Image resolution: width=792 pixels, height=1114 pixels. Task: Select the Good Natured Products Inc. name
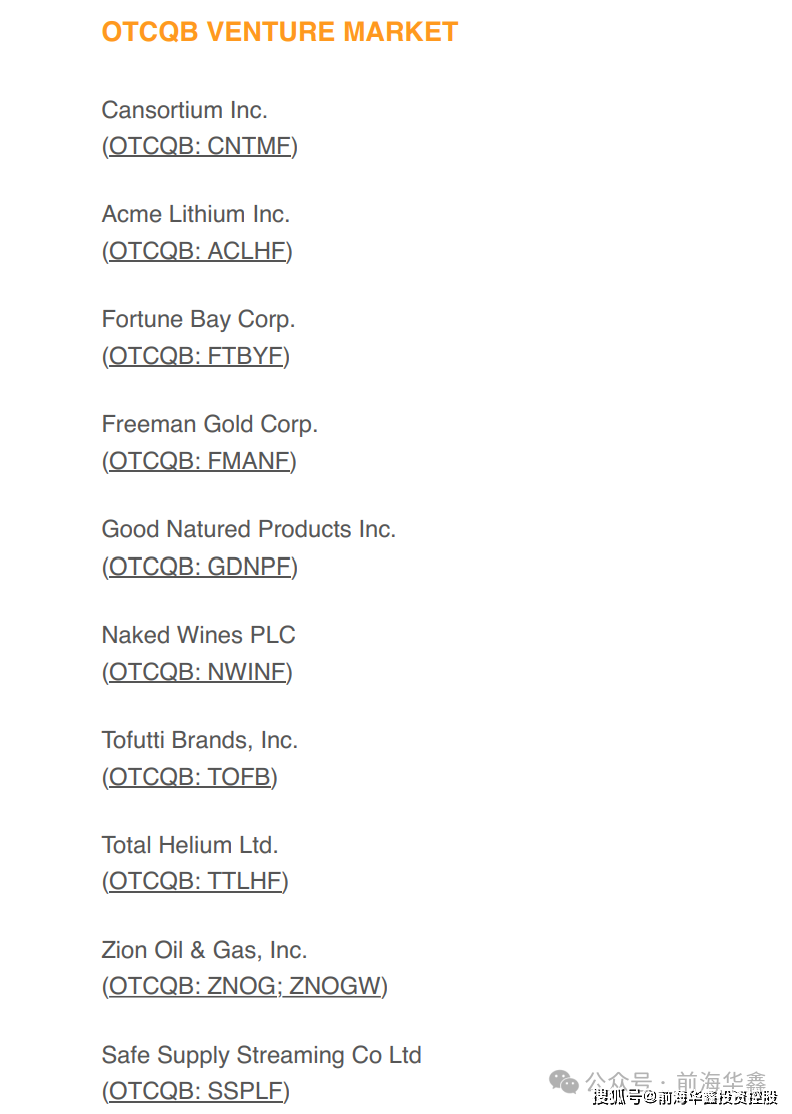click(249, 529)
